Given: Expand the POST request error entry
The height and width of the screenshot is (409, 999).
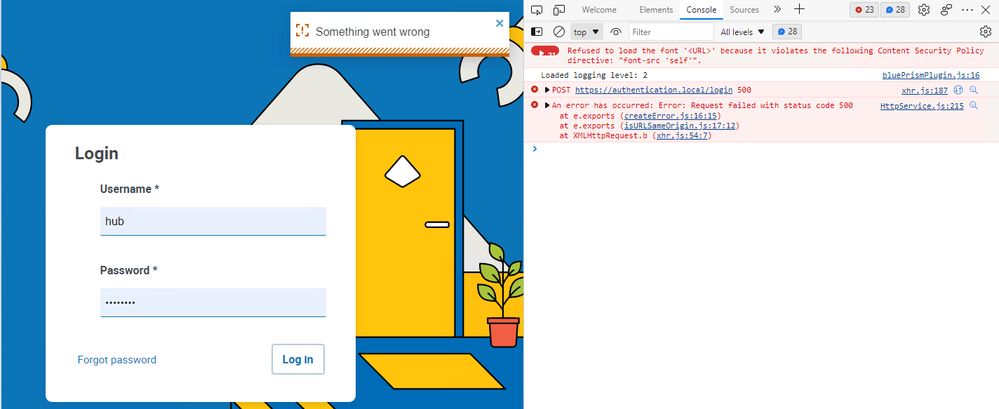Looking at the screenshot, I should pyautogui.click(x=547, y=90).
